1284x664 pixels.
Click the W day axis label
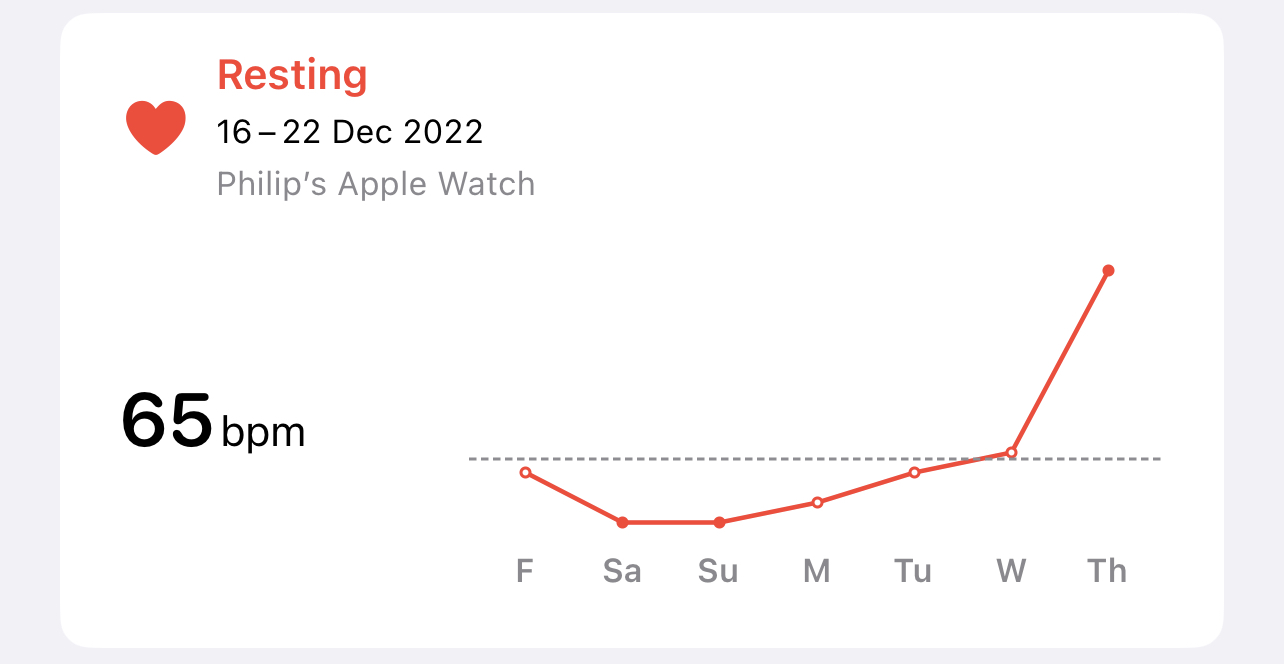point(1011,571)
